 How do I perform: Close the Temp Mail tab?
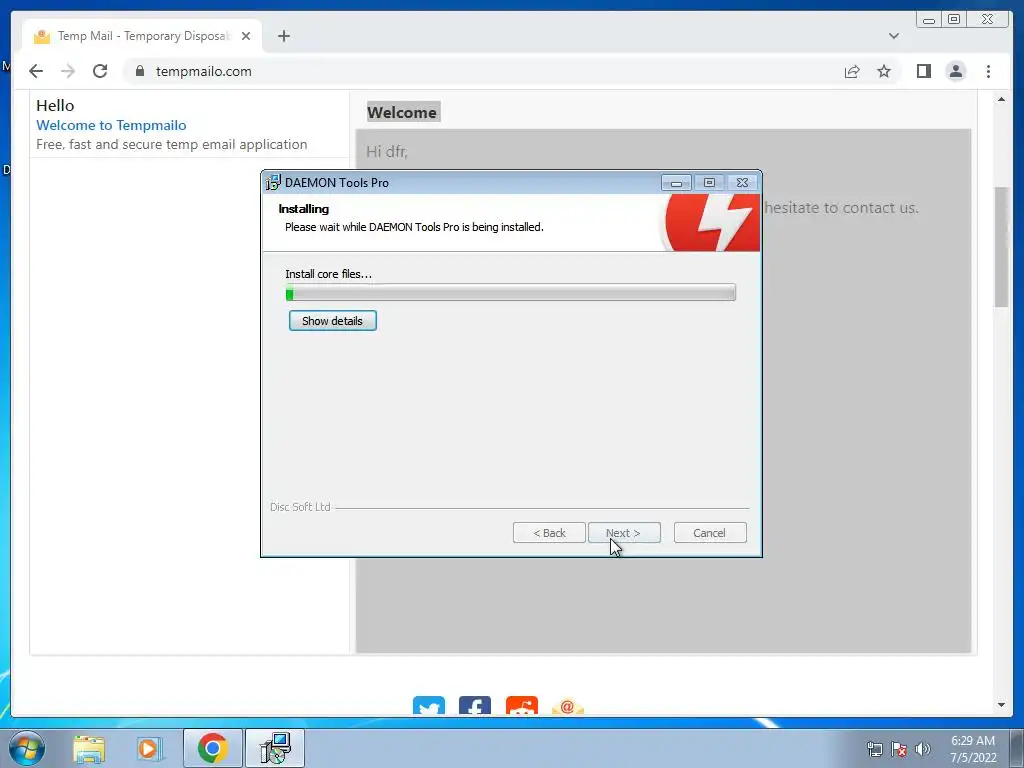pyautogui.click(x=246, y=36)
